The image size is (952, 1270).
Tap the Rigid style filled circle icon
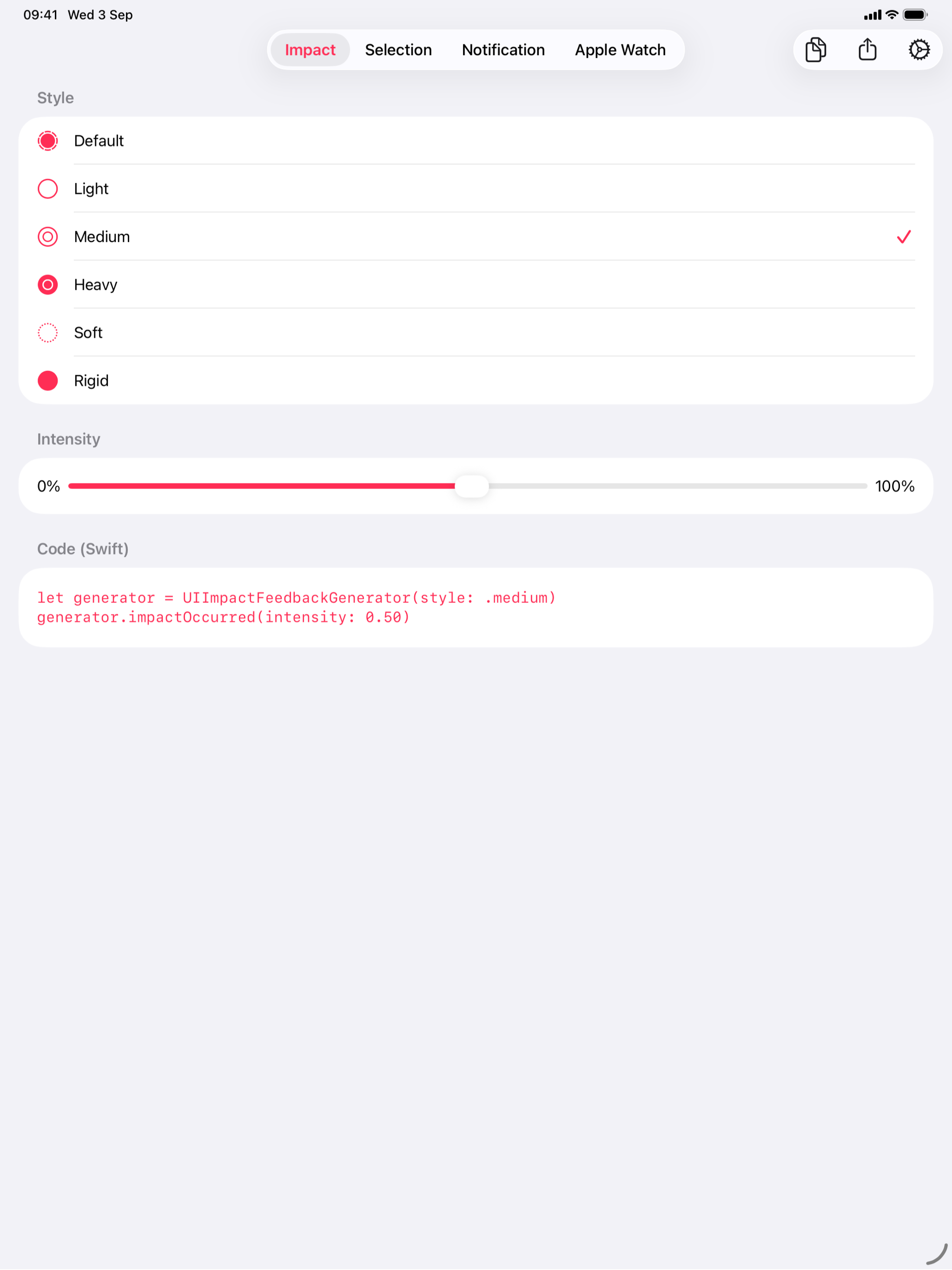(x=48, y=381)
